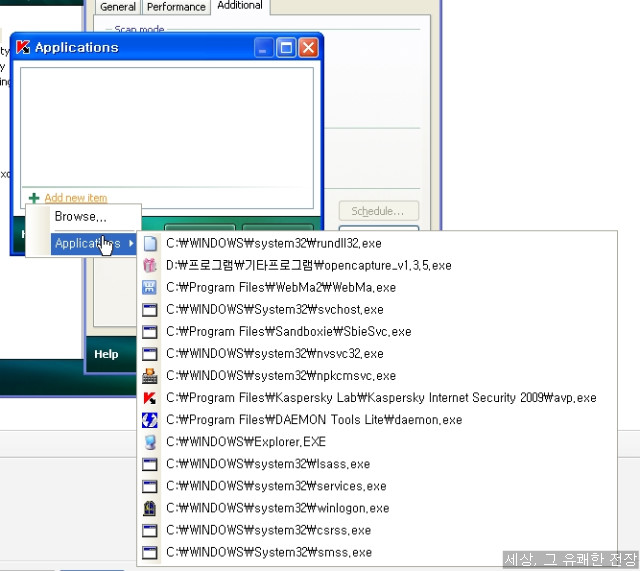Maximize the Applications dialog
The width and height of the screenshot is (640, 571).
tap(286, 48)
